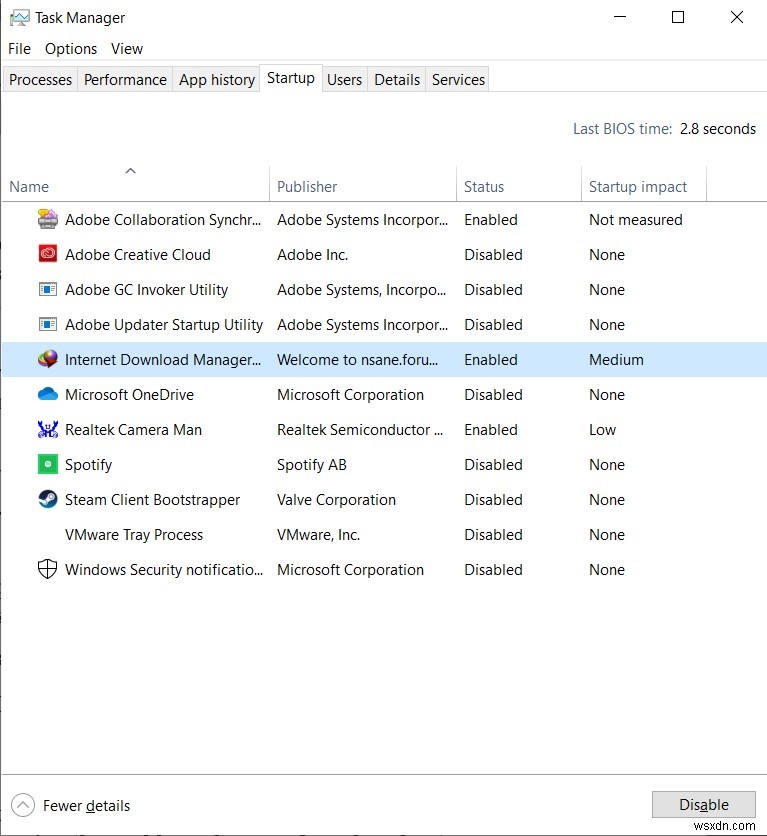
Task: Open the Options menu
Action: (x=70, y=48)
